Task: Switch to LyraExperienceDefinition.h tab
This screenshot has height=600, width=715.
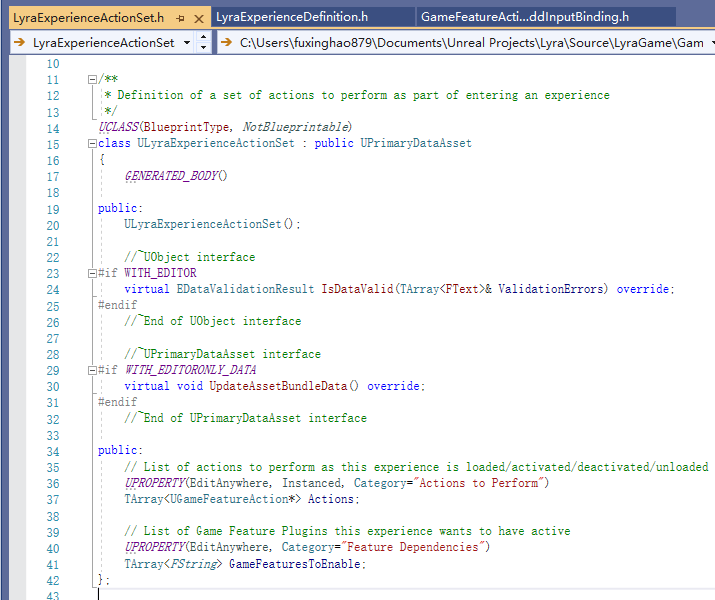Action: pos(292,17)
